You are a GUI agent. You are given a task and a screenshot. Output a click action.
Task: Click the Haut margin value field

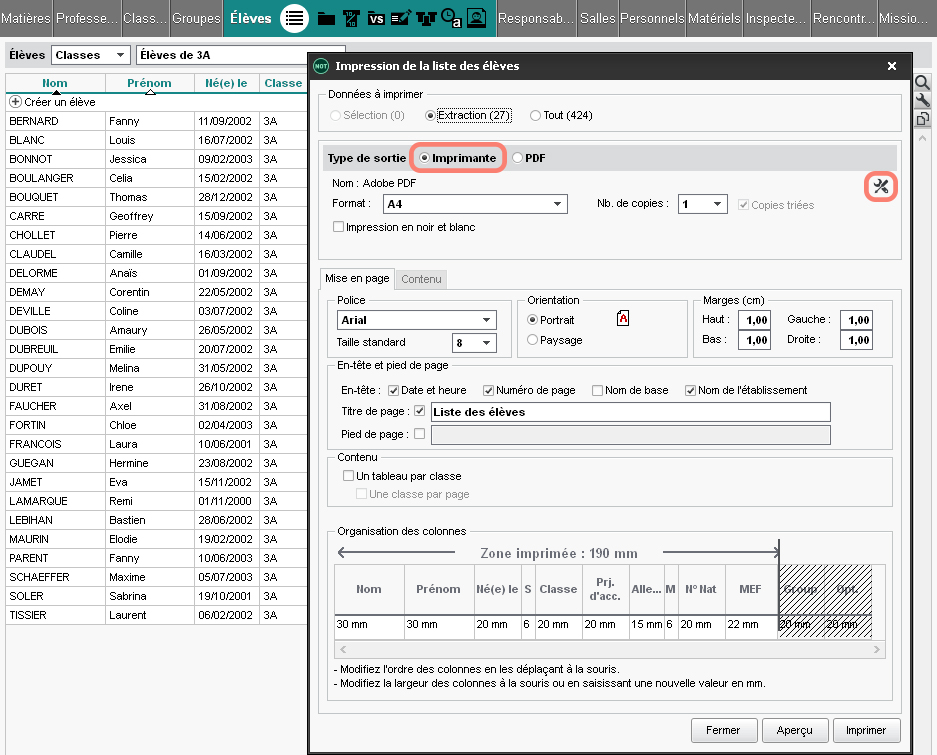point(754,320)
